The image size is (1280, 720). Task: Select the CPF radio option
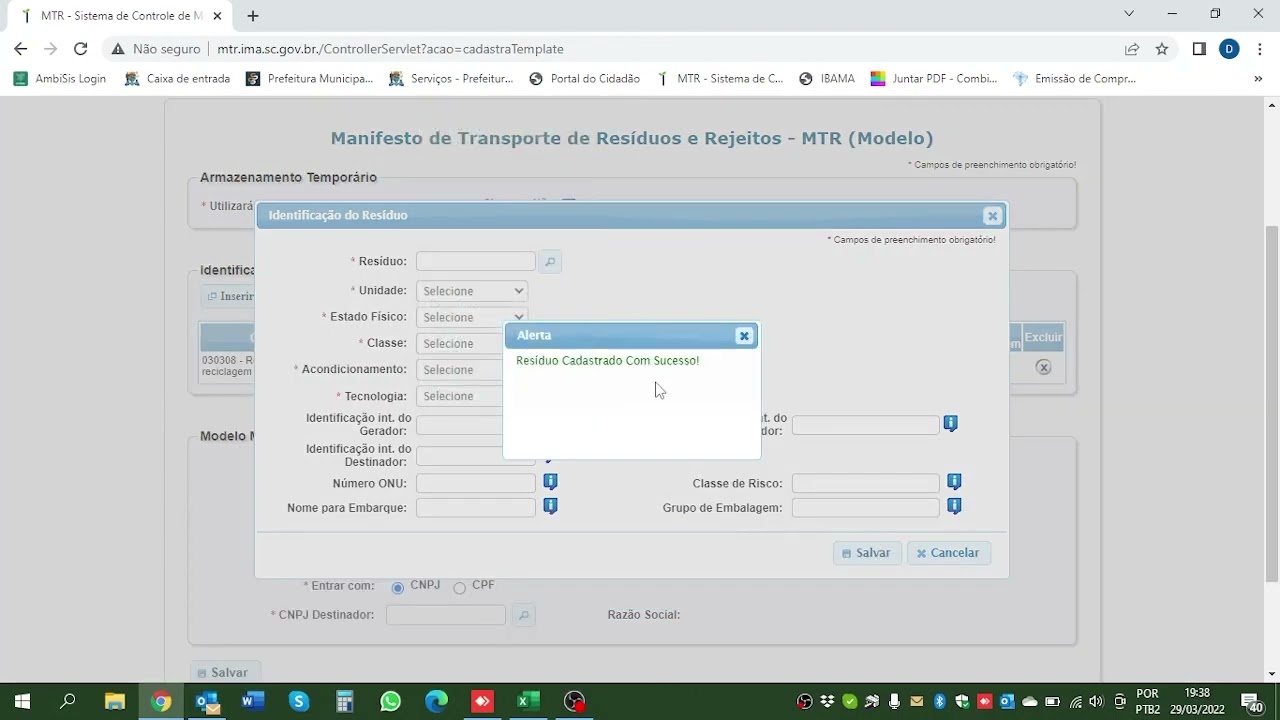460,588
